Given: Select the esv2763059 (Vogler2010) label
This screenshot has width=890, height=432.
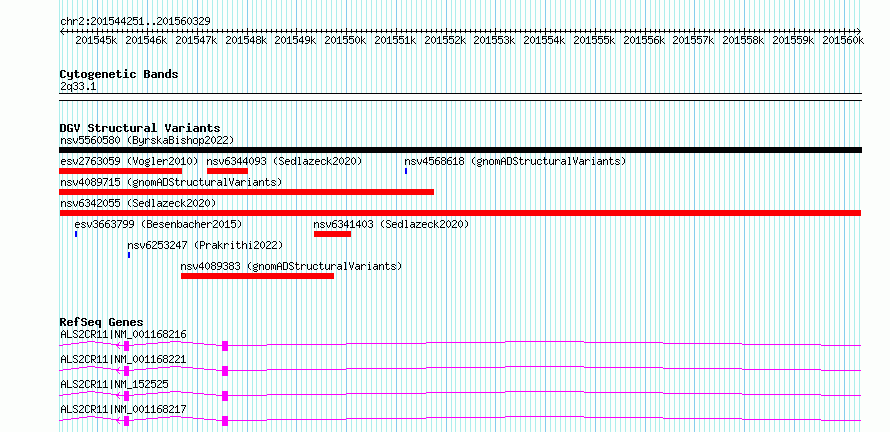Looking at the screenshot, I should (x=129, y=161).
